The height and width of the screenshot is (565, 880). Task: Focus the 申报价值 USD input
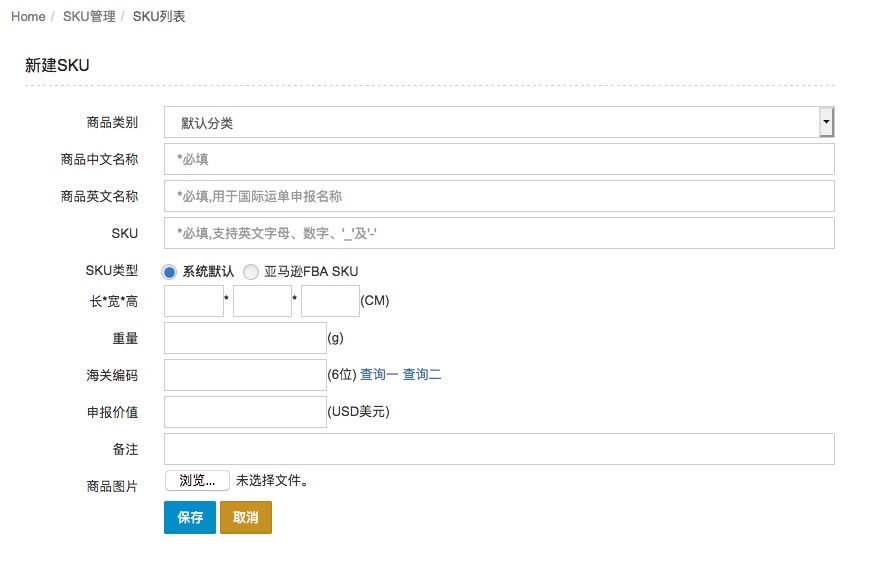pos(245,412)
